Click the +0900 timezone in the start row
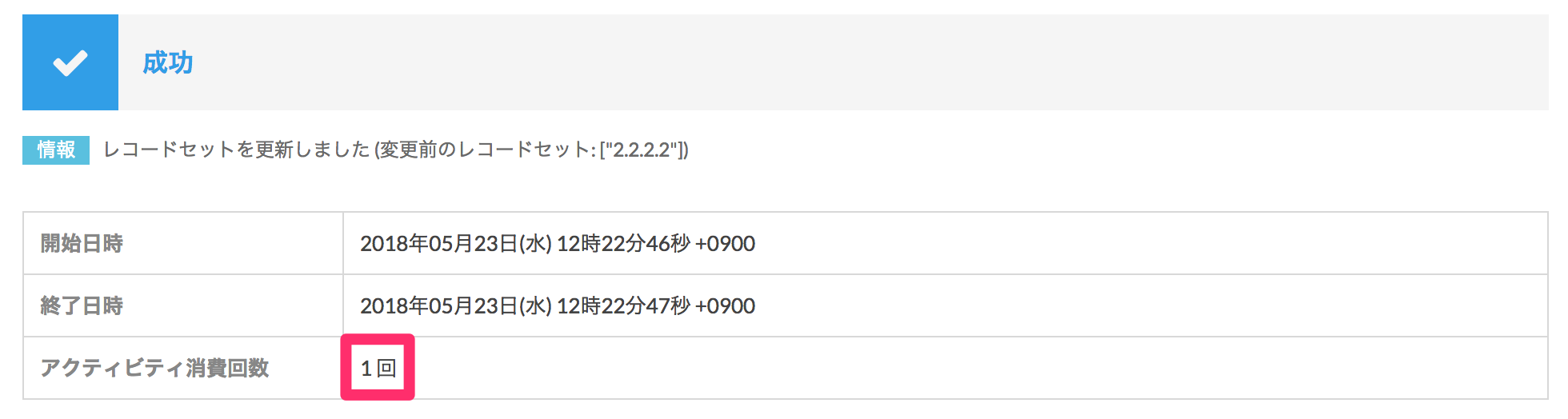Viewport: 1568px width, 419px height. click(726, 243)
